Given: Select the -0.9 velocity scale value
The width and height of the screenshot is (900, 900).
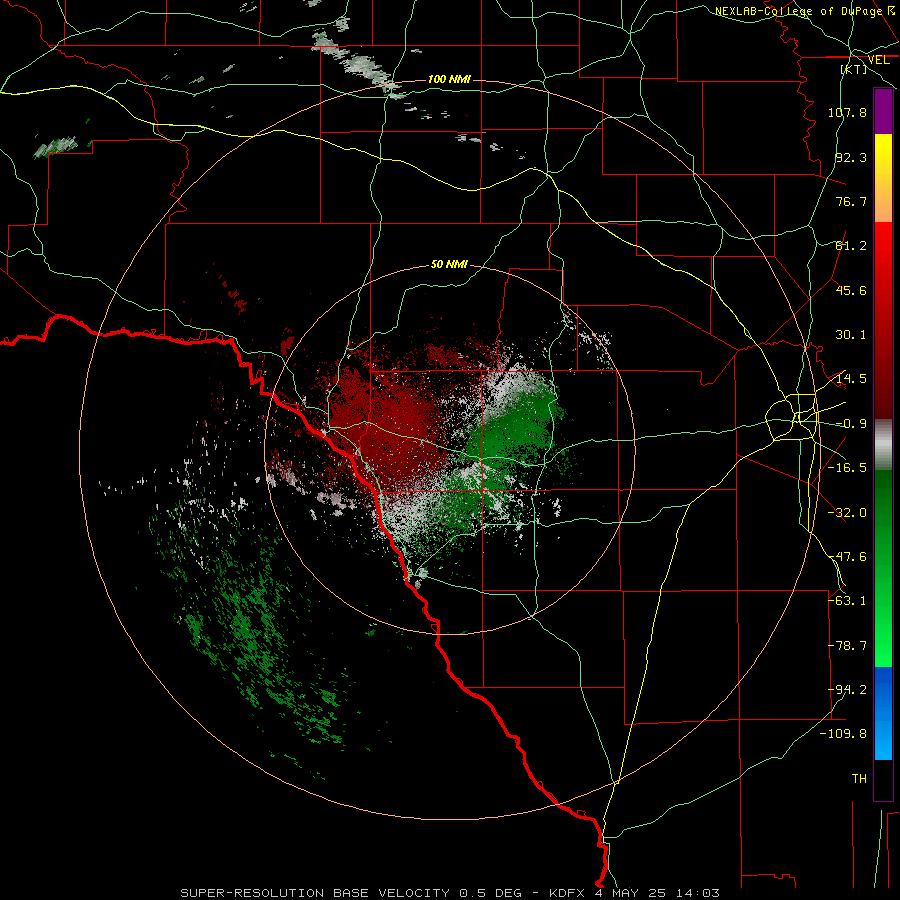Looking at the screenshot, I should [x=851, y=424].
